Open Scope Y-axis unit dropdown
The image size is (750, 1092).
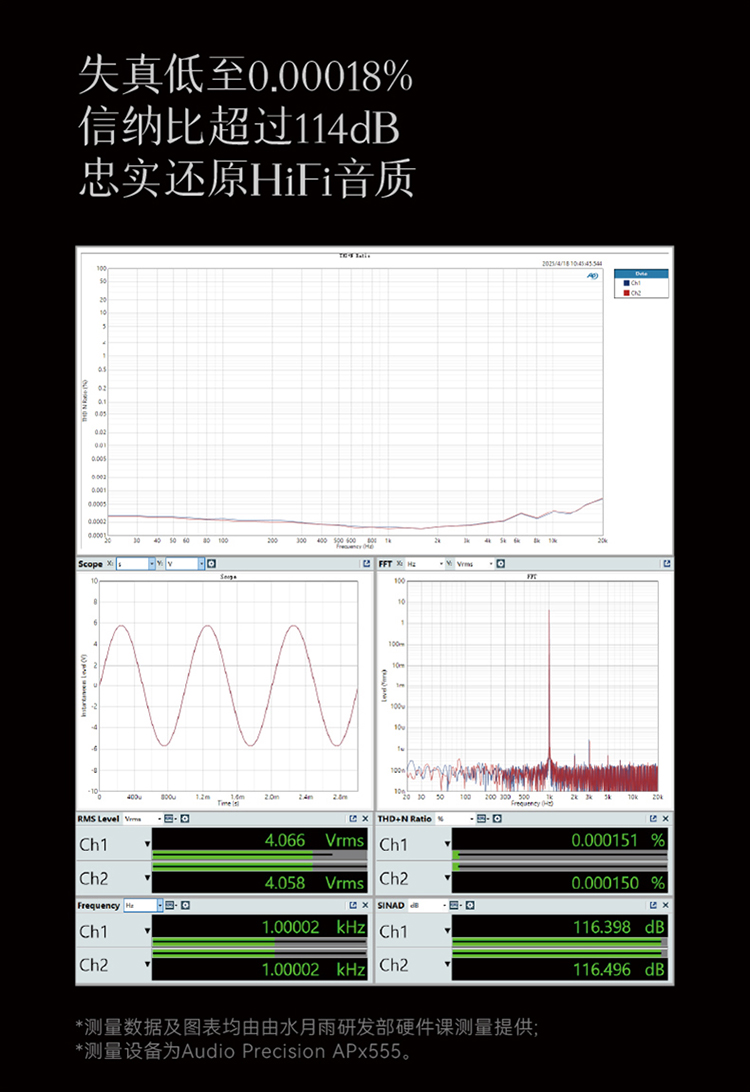pos(200,564)
